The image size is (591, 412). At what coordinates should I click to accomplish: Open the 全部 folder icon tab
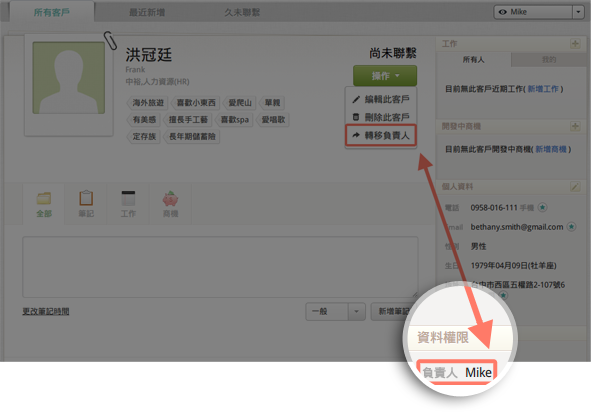[x=44, y=204]
